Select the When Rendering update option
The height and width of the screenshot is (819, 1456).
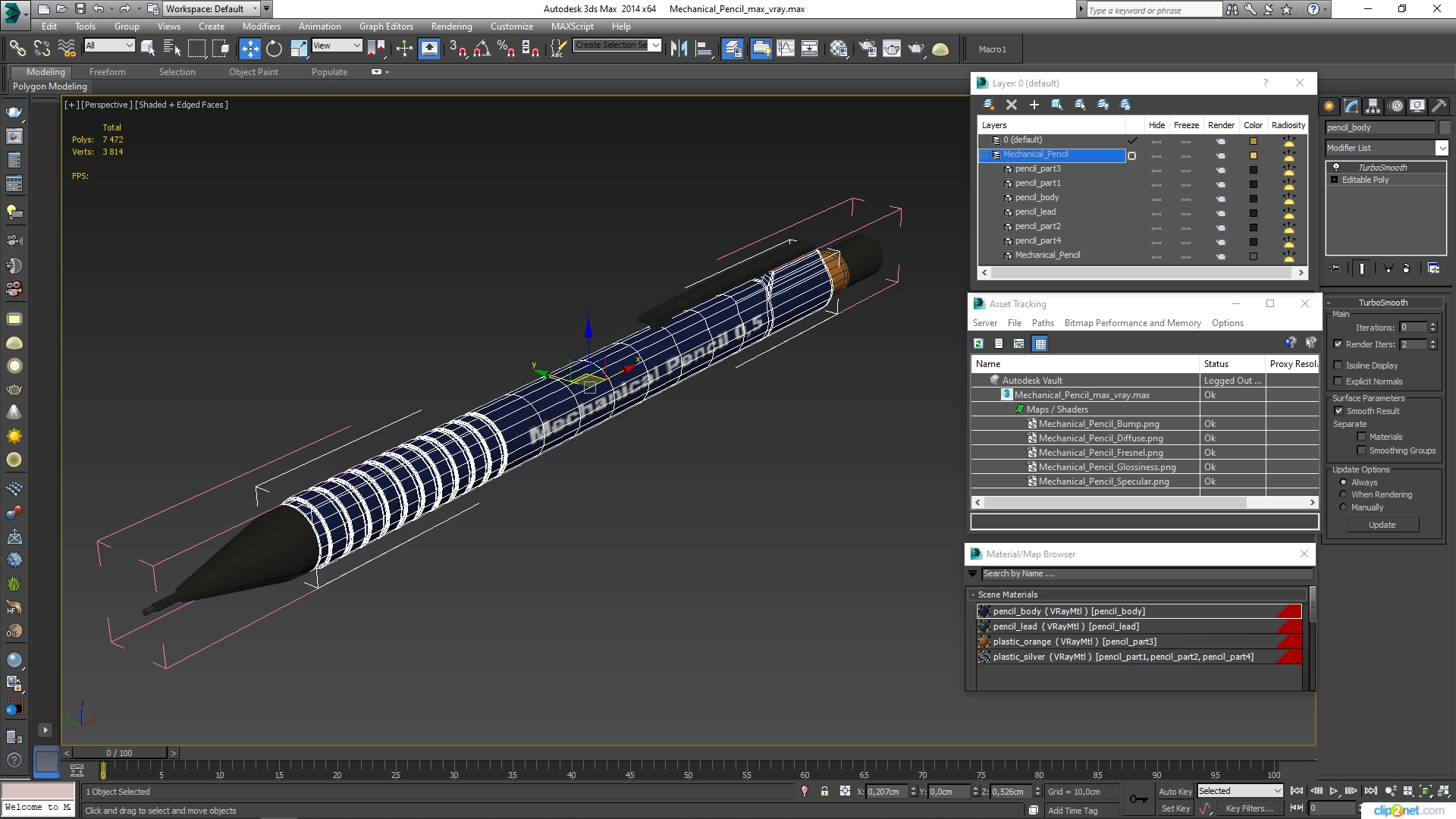pos(1343,494)
